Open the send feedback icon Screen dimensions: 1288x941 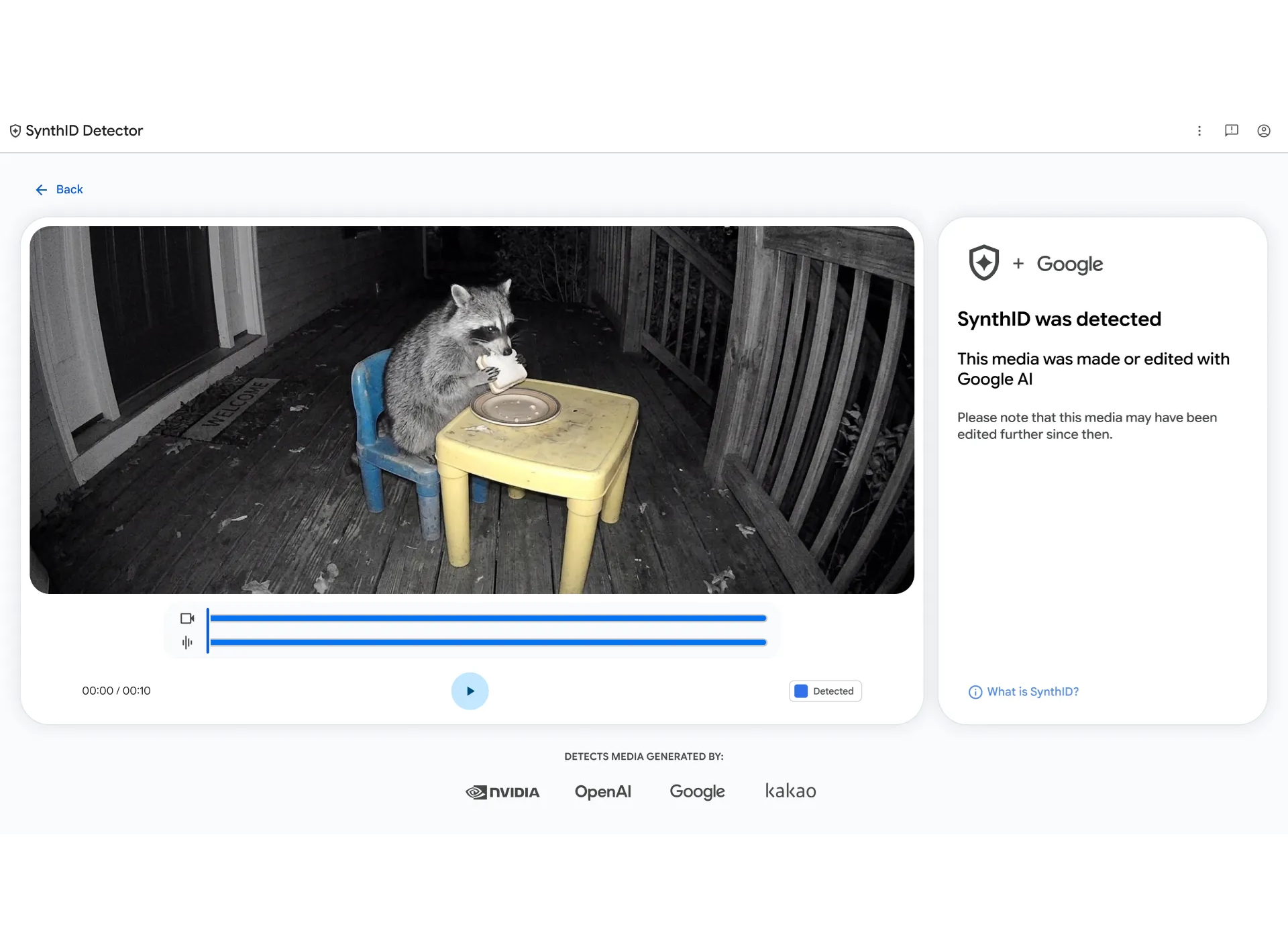click(1232, 131)
